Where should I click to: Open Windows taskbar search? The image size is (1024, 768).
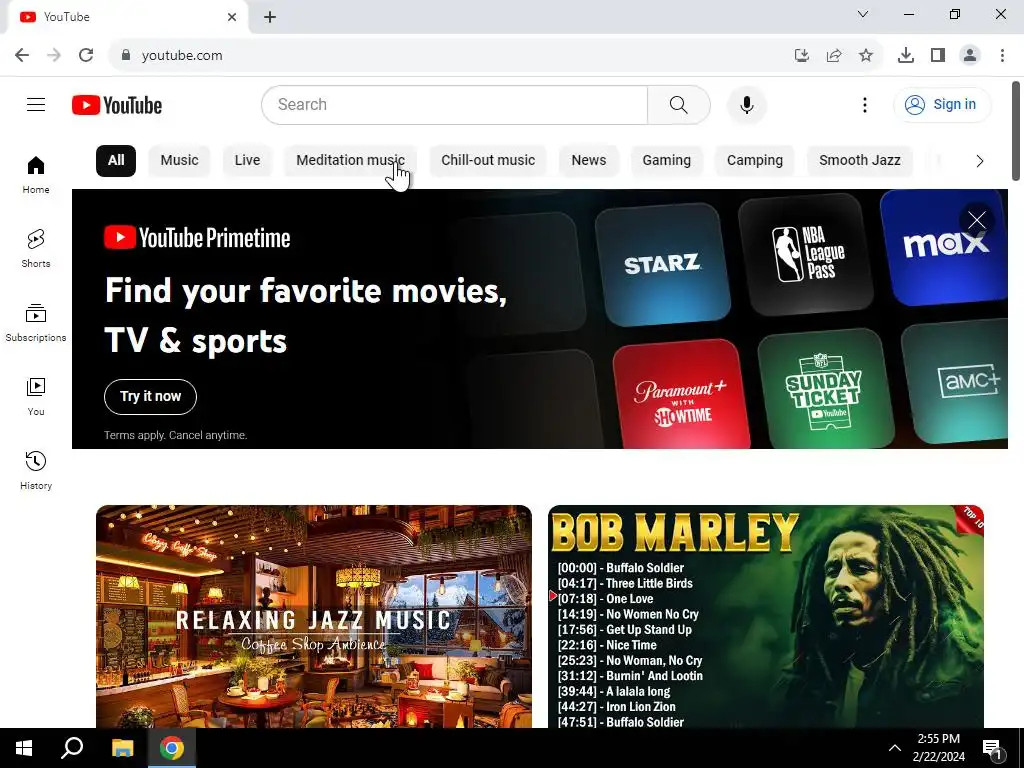coord(72,748)
